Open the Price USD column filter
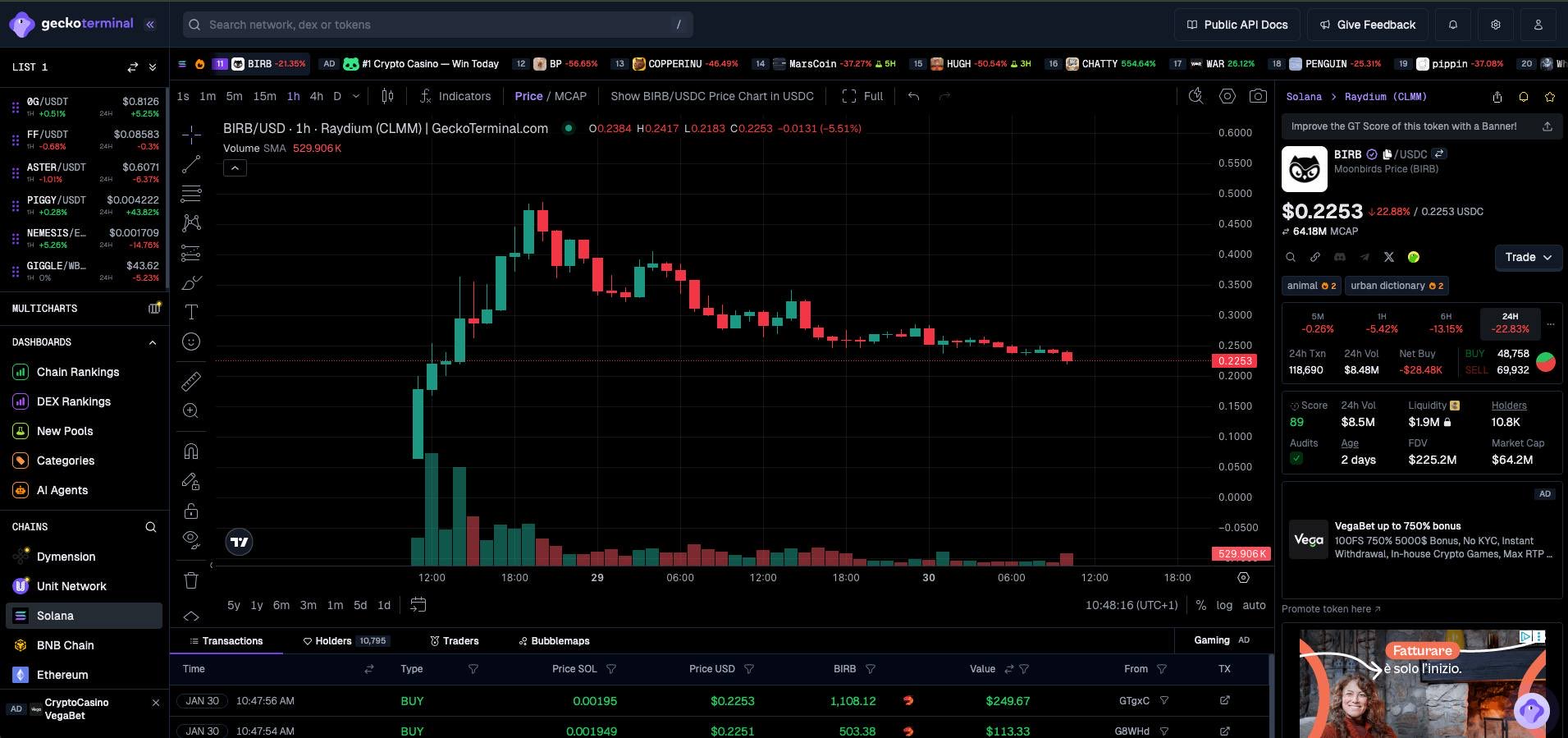This screenshot has height=738, width=1568. 749,669
